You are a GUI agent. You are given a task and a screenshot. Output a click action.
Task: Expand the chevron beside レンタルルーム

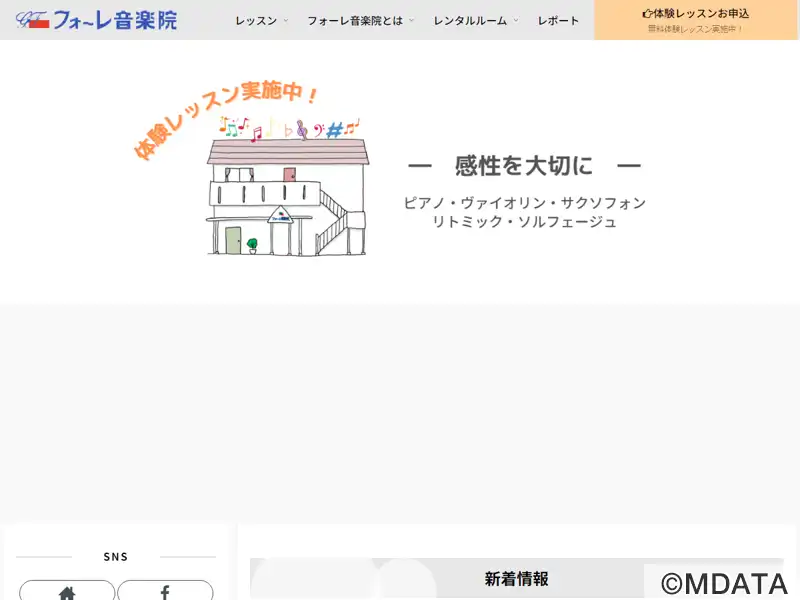(x=515, y=20)
